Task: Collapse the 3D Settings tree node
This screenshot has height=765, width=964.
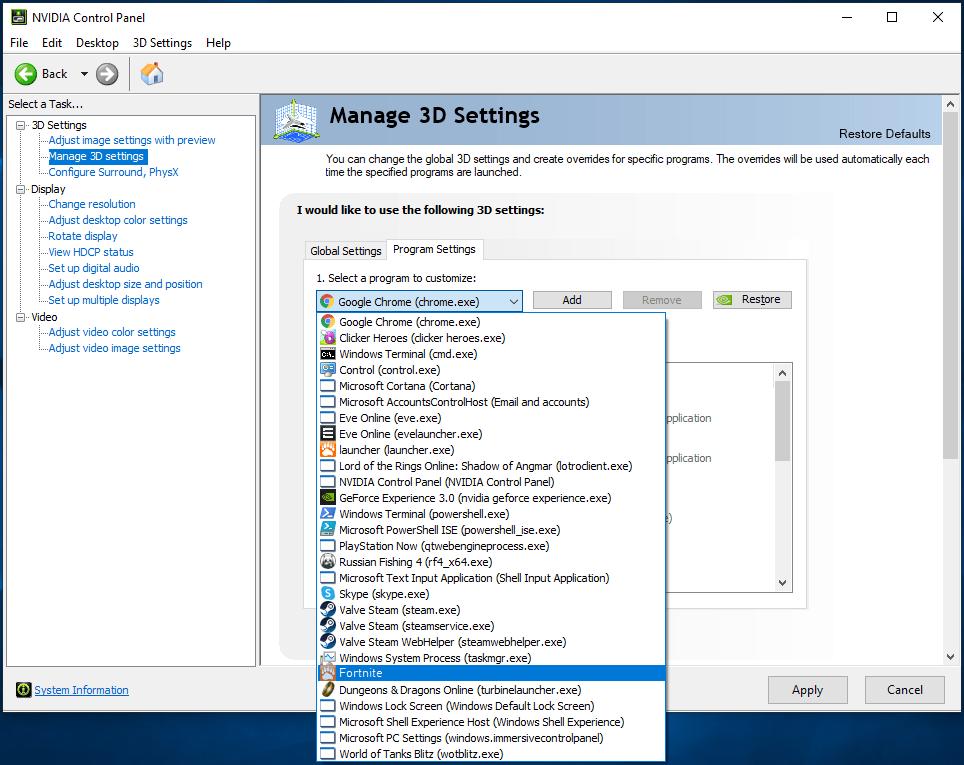Action: (x=21, y=125)
